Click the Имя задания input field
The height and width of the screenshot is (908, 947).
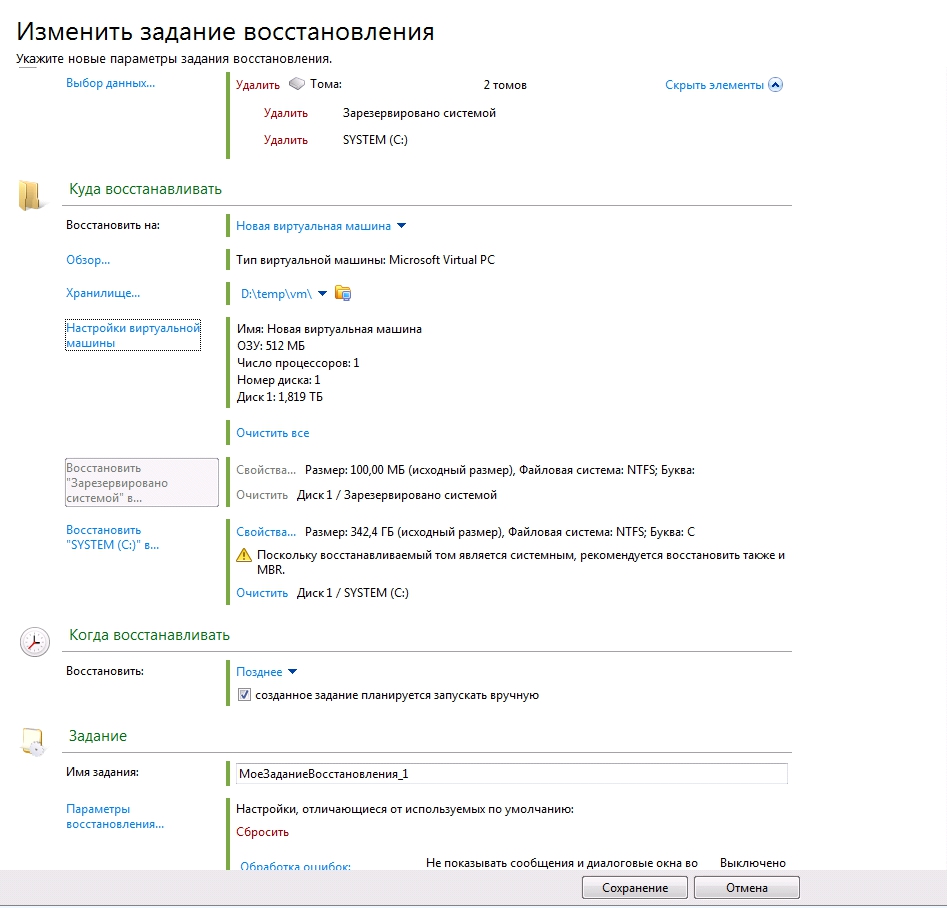coord(512,774)
